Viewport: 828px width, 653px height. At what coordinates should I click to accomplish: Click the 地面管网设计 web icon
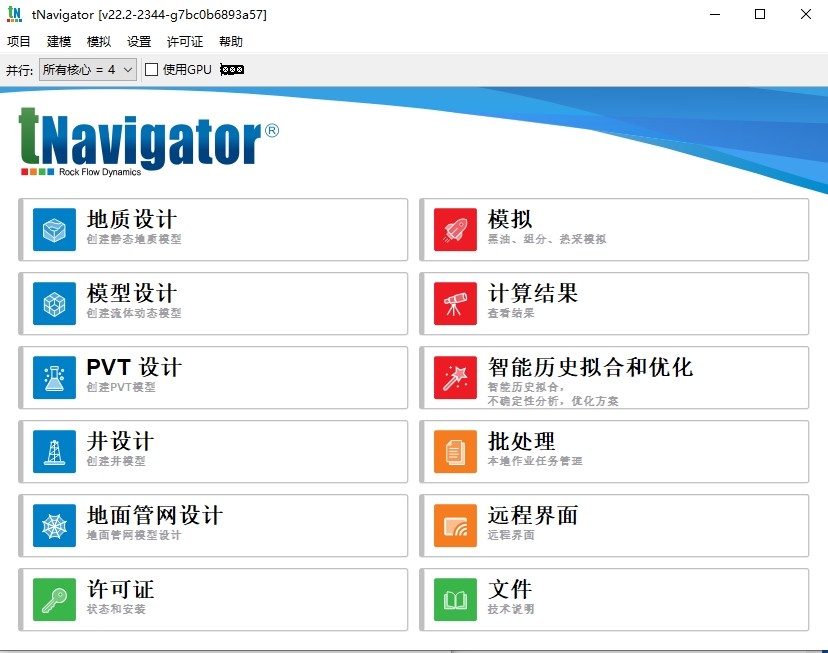54,525
